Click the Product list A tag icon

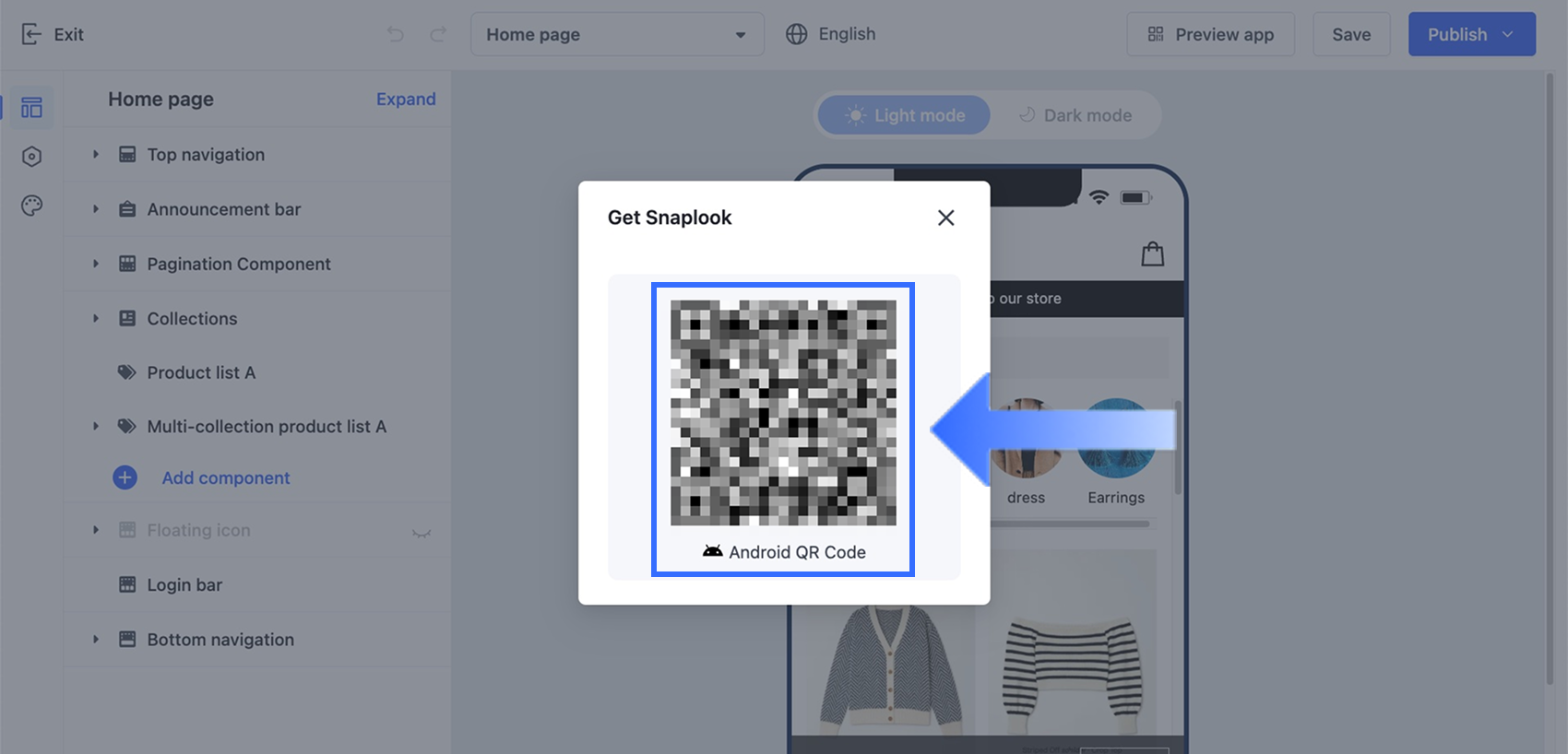tap(127, 372)
